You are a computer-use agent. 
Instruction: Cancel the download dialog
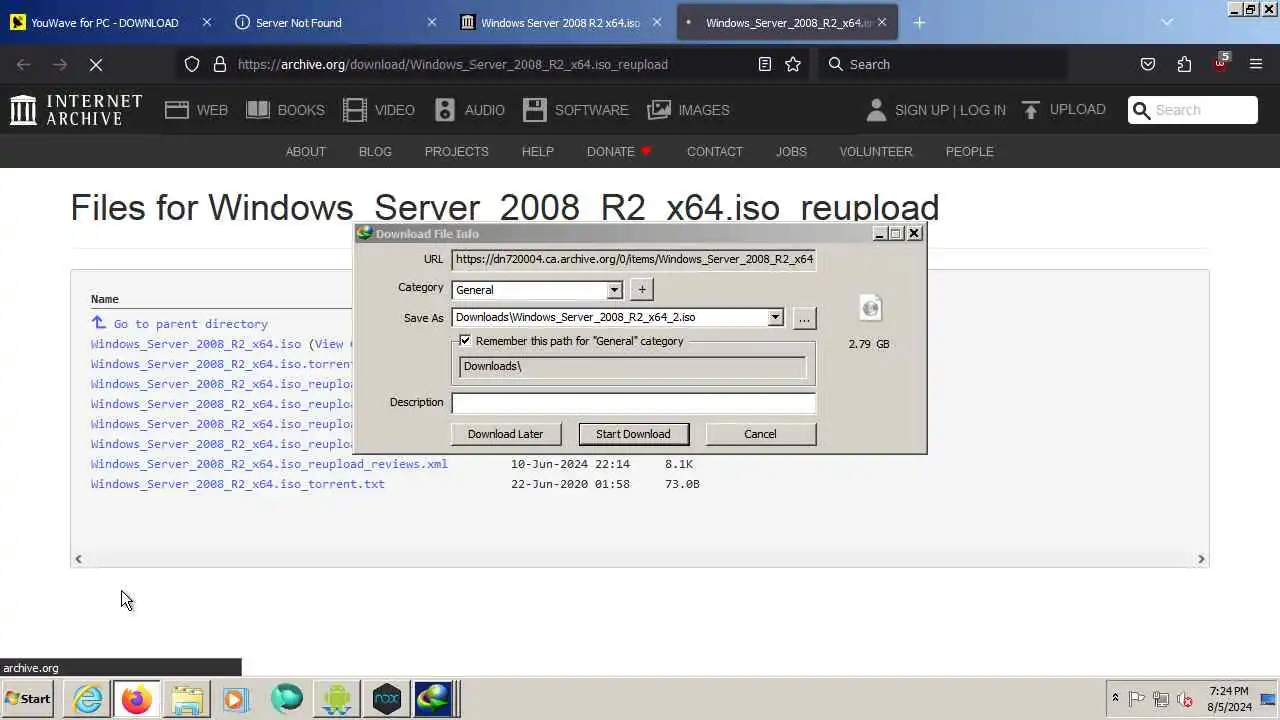tap(760, 434)
